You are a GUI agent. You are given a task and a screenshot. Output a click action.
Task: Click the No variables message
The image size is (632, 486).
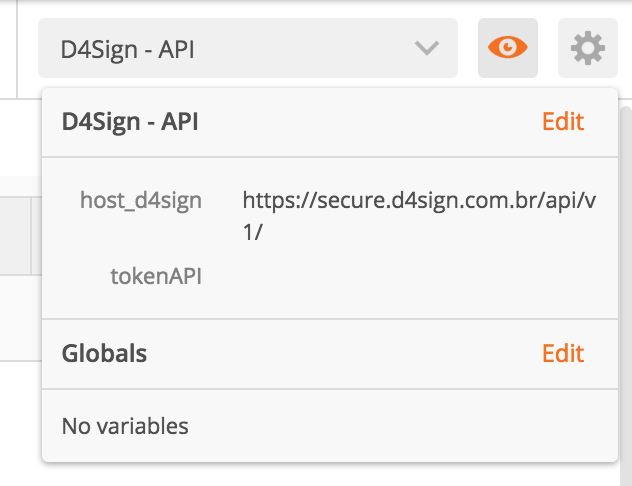[x=125, y=426]
